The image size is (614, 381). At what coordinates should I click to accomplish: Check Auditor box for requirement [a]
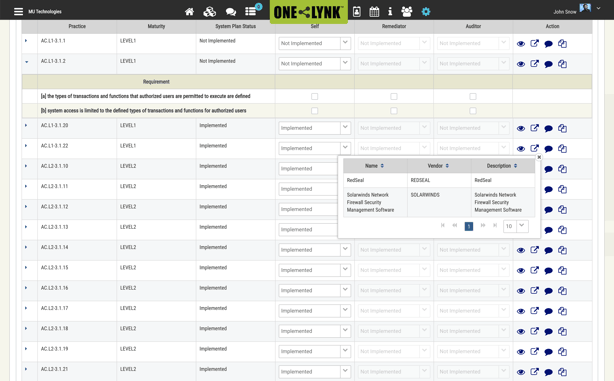(x=473, y=96)
